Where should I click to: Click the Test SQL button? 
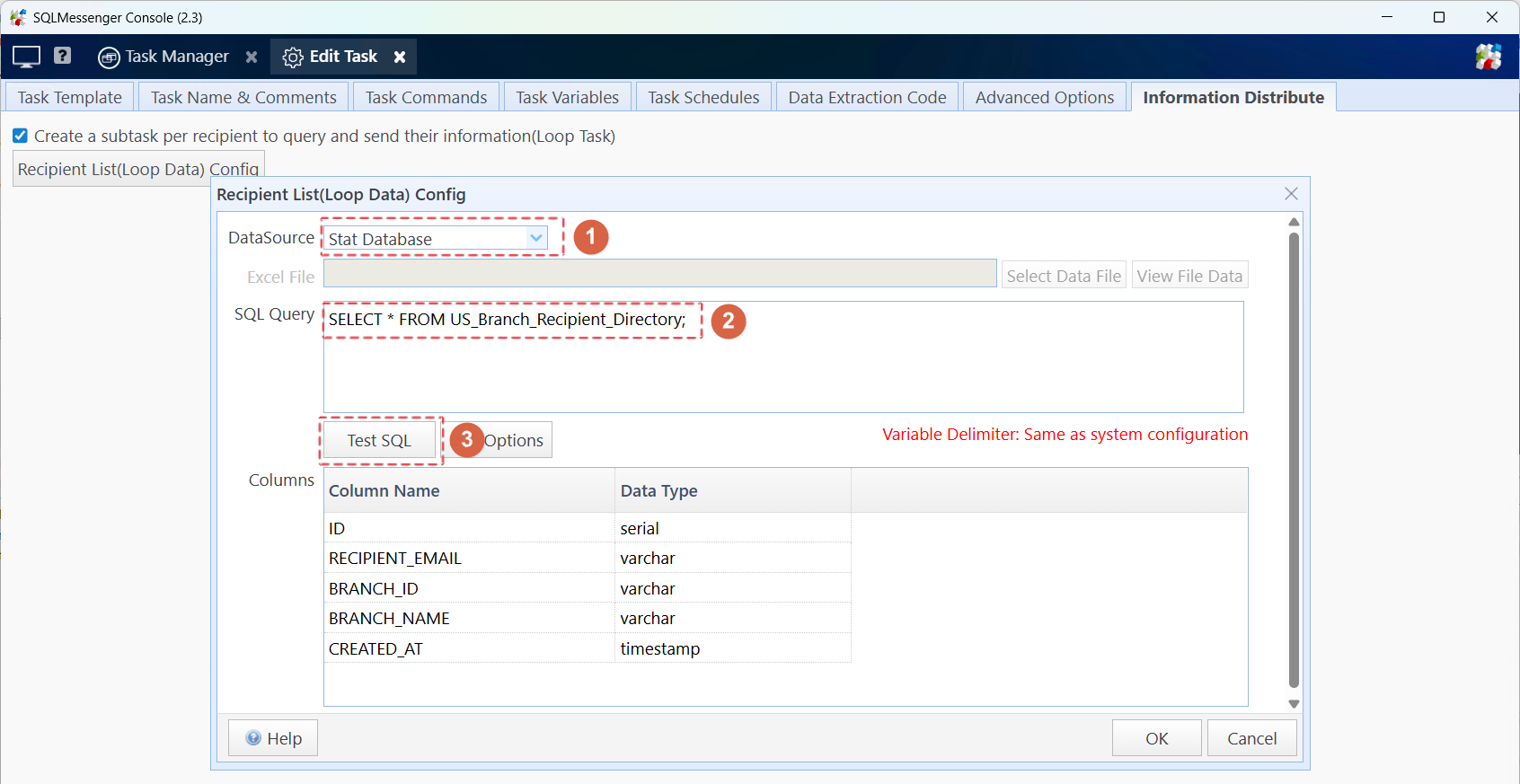pyautogui.click(x=379, y=440)
